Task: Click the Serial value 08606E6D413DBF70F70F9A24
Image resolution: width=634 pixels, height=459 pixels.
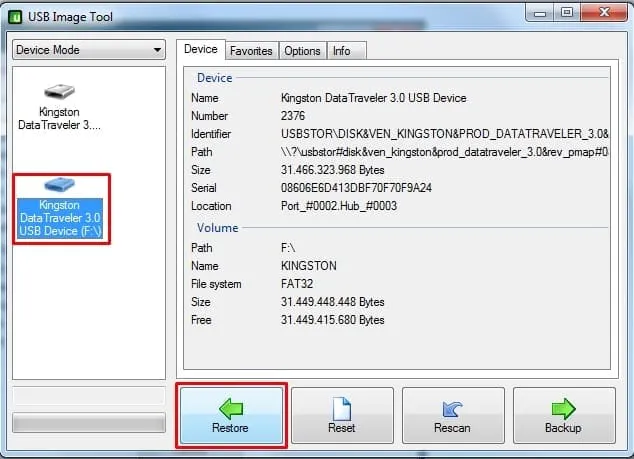Action: [x=356, y=188]
